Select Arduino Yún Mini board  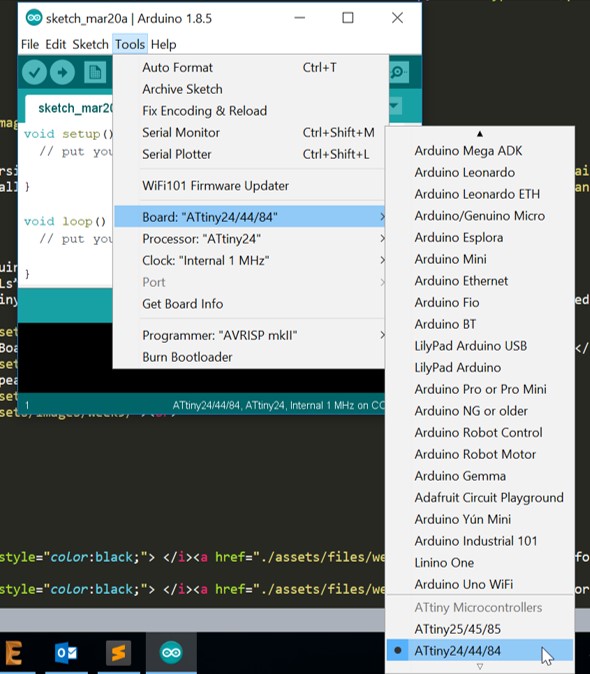[480, 519]
